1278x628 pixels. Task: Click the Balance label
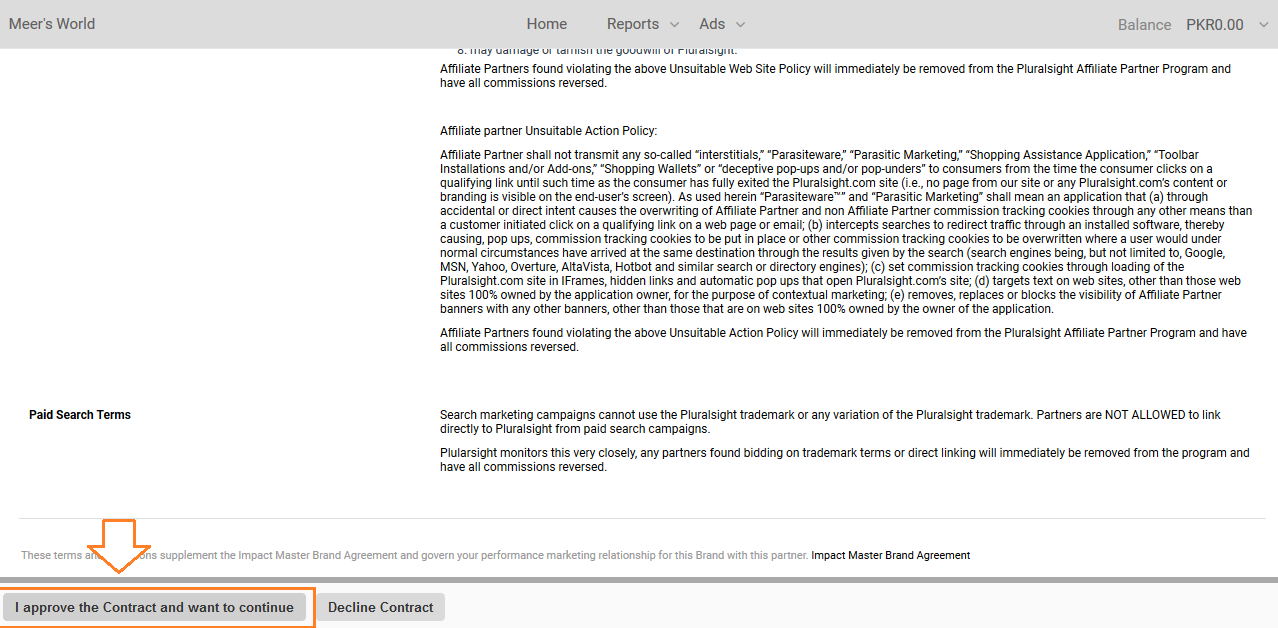point(1144,25)
